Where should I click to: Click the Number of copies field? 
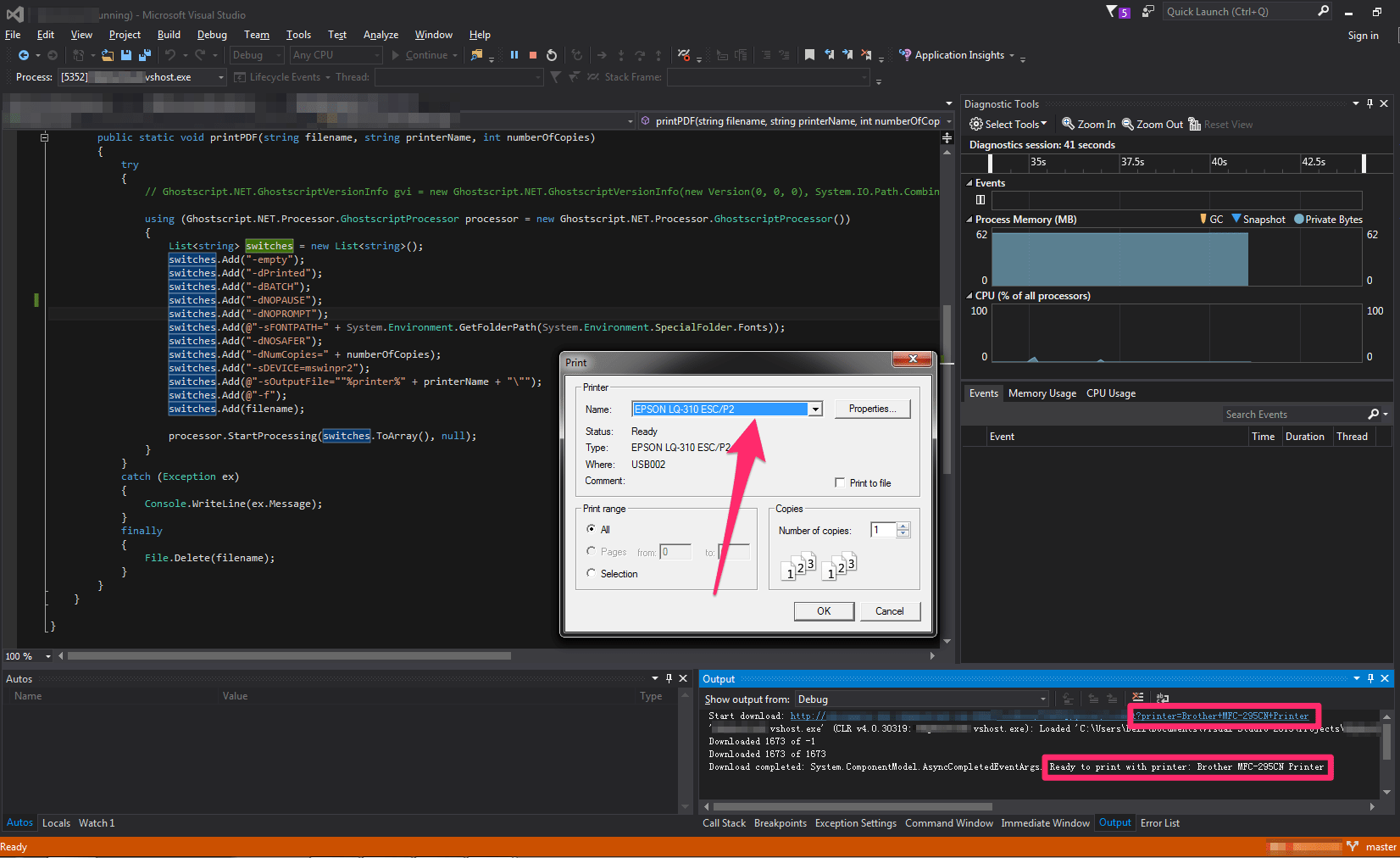(x=883, y=530)
